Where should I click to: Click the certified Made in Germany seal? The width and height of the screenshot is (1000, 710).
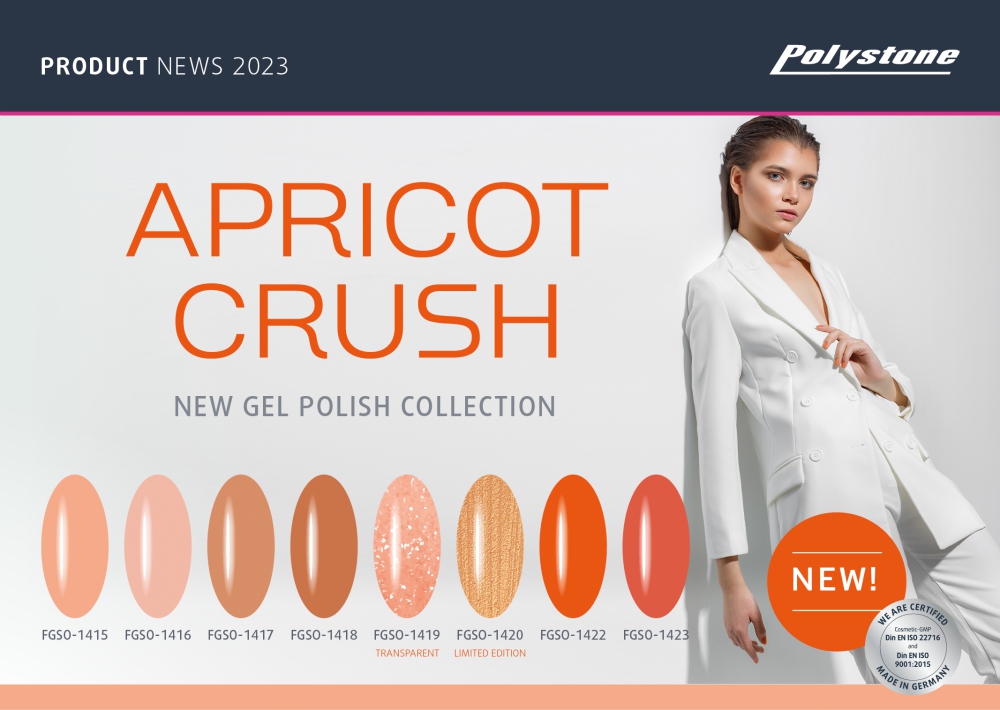click(x=912, y=646)
